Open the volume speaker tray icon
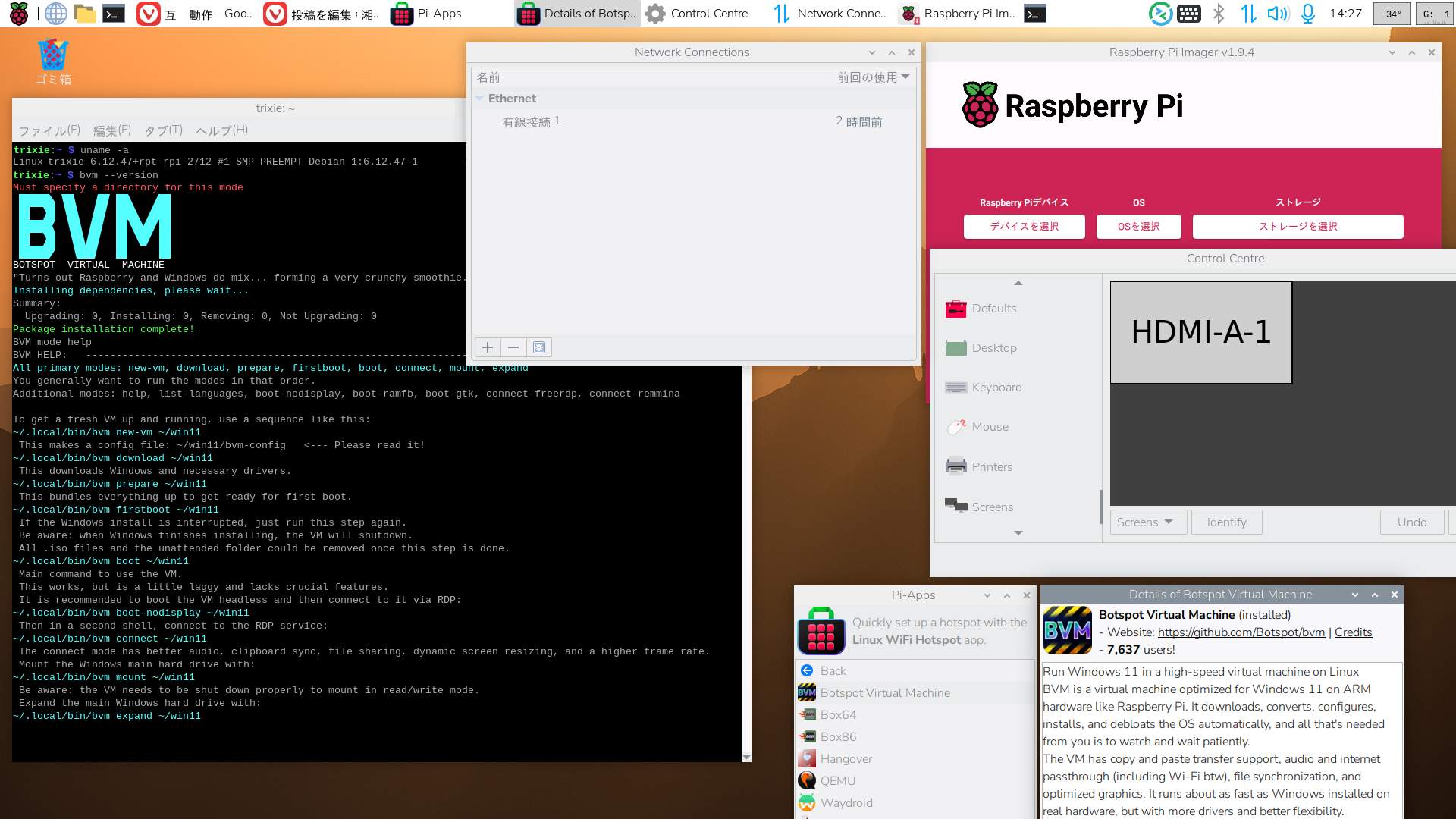The height and width of the screenshot is (819, 1456). [x=1277, y=13]
